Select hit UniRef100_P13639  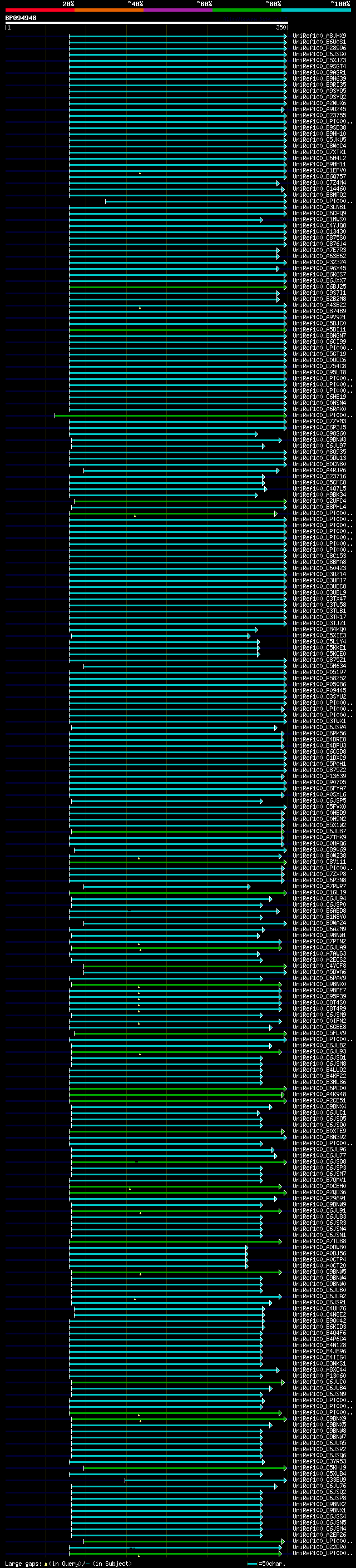click(x=319, y=776)
